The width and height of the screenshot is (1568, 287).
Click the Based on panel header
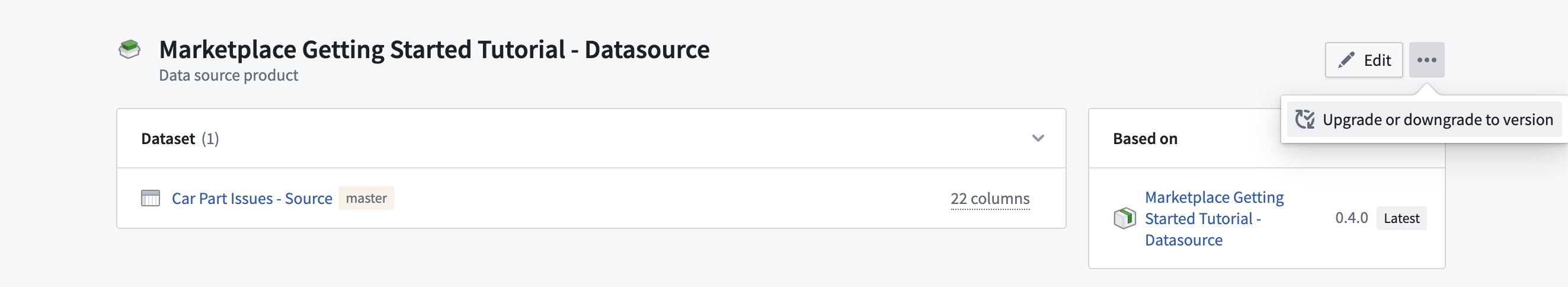pos(1145,139)
